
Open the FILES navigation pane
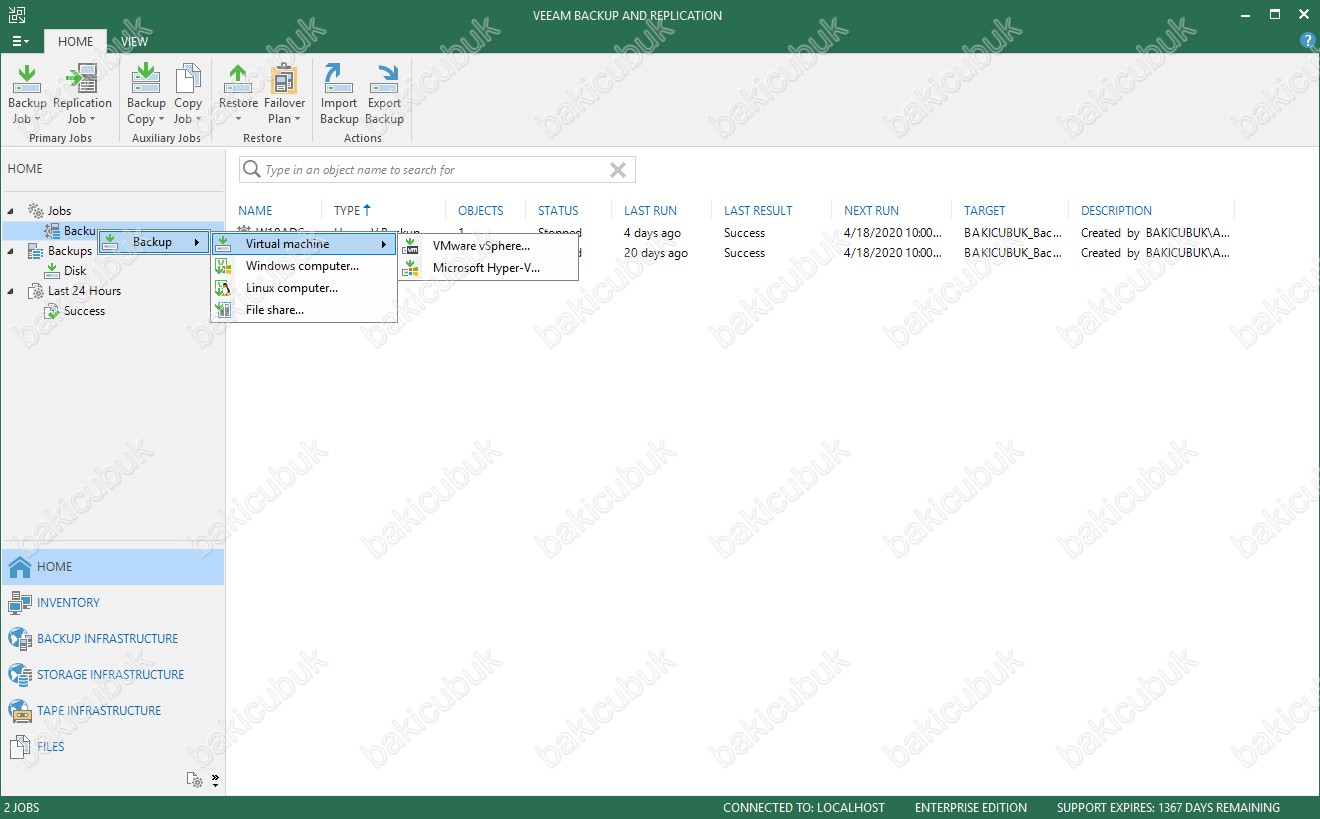(112, 747)
